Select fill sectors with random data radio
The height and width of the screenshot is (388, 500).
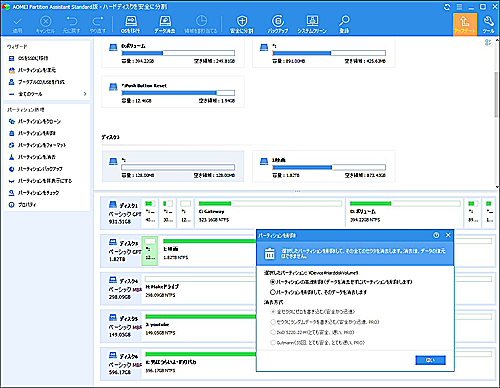pos(273,322)
